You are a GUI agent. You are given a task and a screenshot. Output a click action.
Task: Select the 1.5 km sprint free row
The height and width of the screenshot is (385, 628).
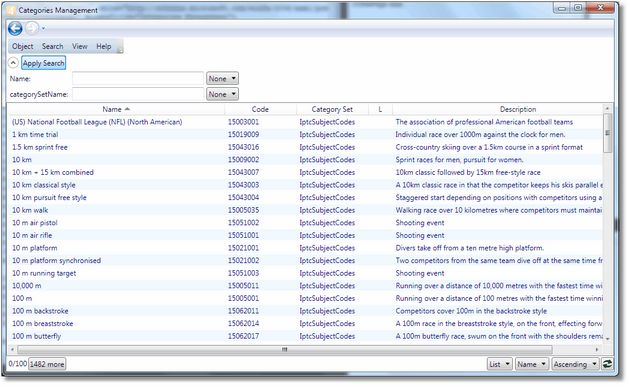click(x=305, y=147)
